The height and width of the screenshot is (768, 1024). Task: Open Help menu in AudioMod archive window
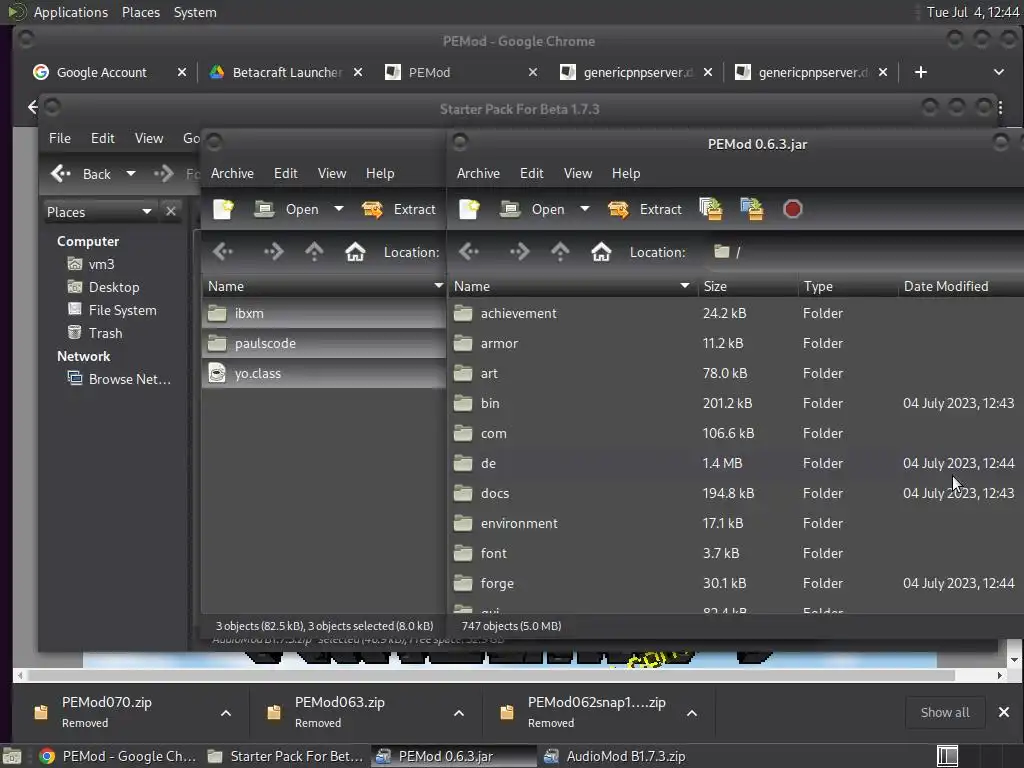(x=379, y=173)
